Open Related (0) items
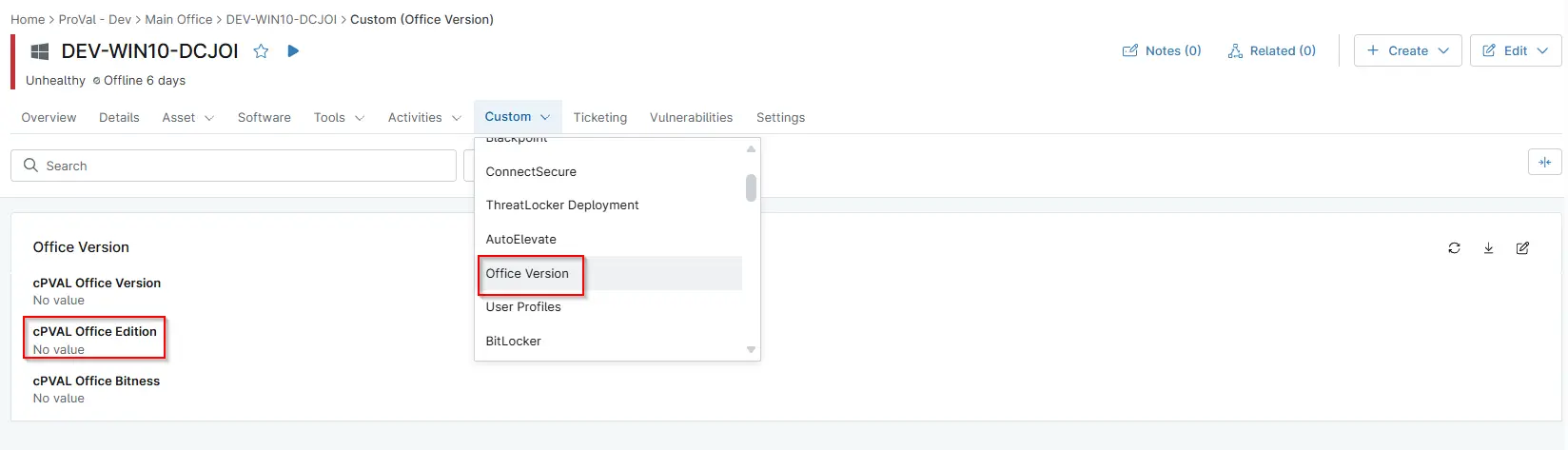 1271,51
